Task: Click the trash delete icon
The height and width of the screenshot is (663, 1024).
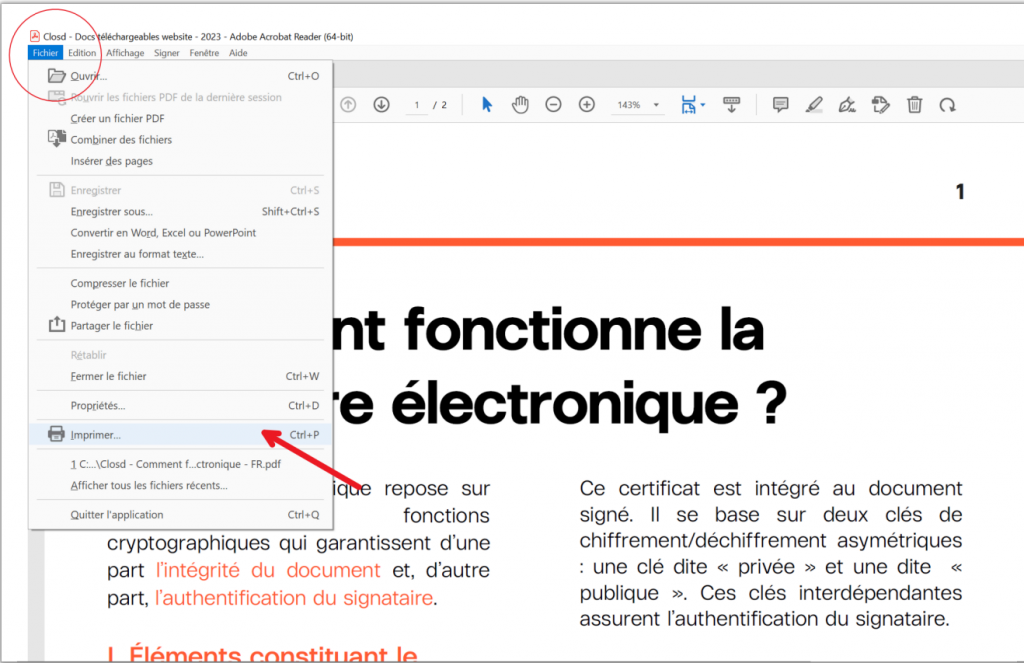Action: [x=914, y=105]
